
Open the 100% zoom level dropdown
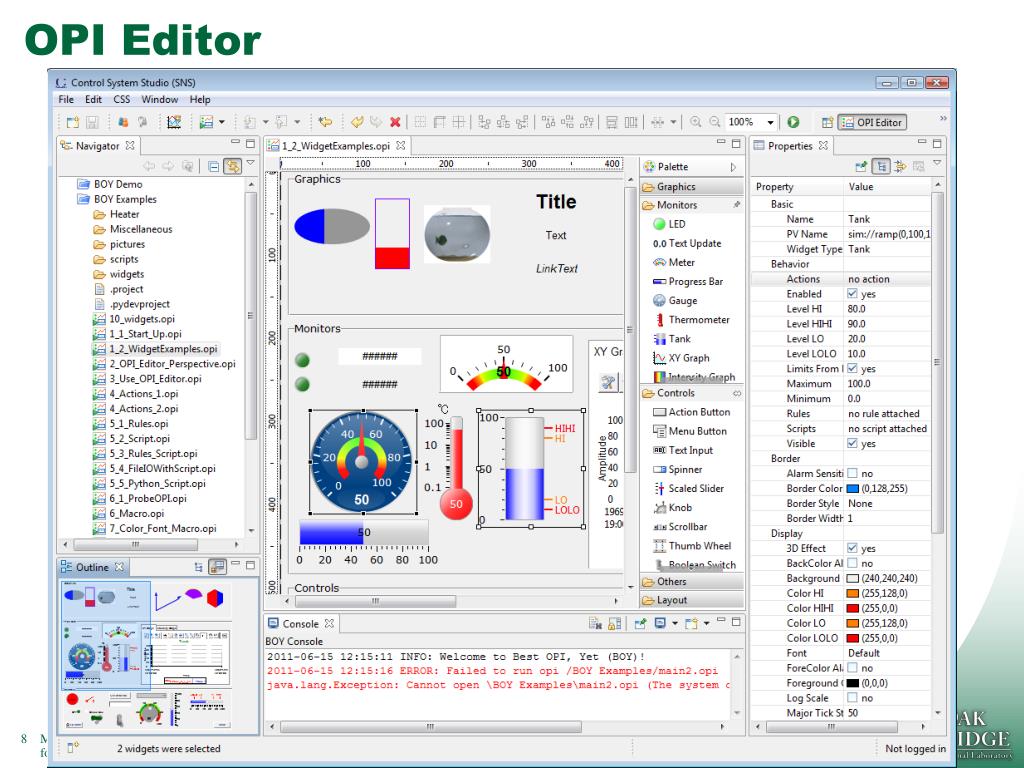[771, 122]
